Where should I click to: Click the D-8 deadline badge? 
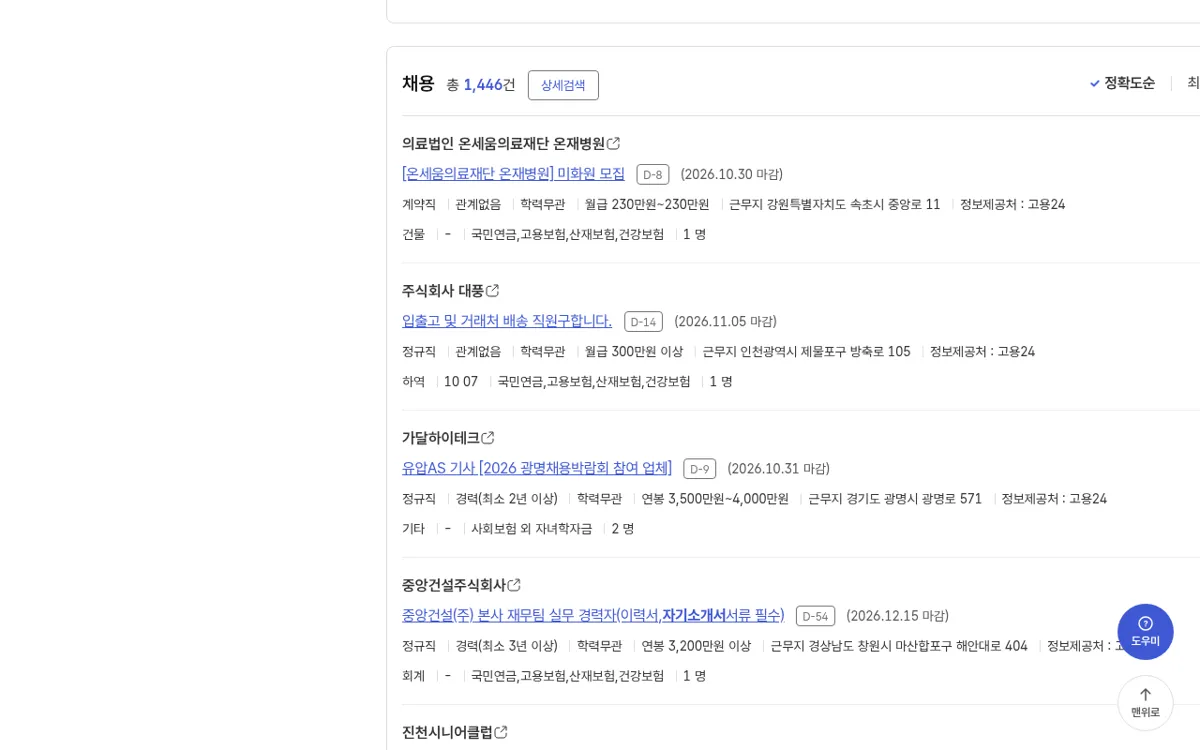(653, 174)
